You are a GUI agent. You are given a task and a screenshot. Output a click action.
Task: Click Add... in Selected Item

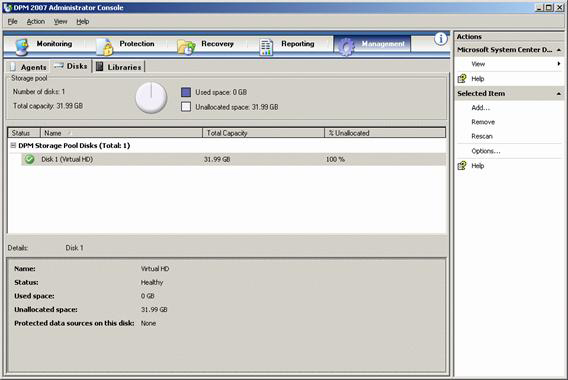480,108
